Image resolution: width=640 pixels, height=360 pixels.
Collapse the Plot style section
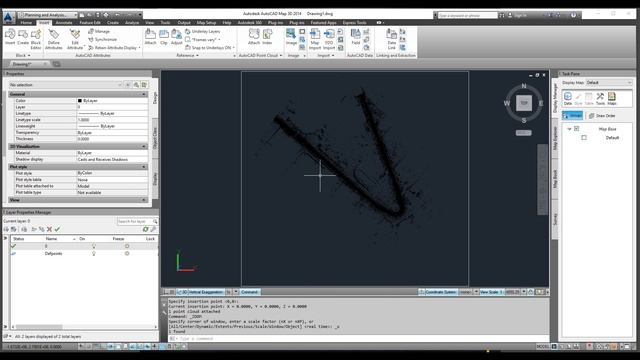tap(144, 167)
